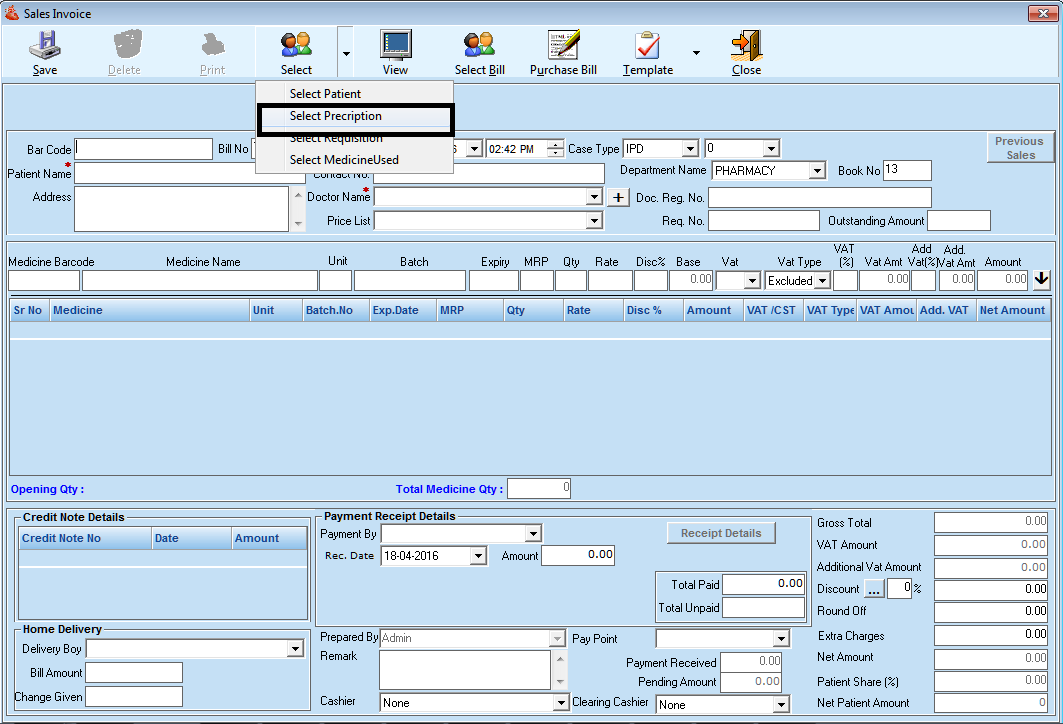Expand the Case Type dropdown

pyautogui.click(x=690, y=149)
